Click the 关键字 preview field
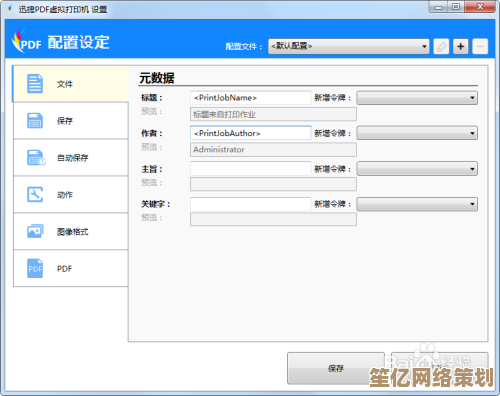 pyautogui.click(x=273, y=219)
